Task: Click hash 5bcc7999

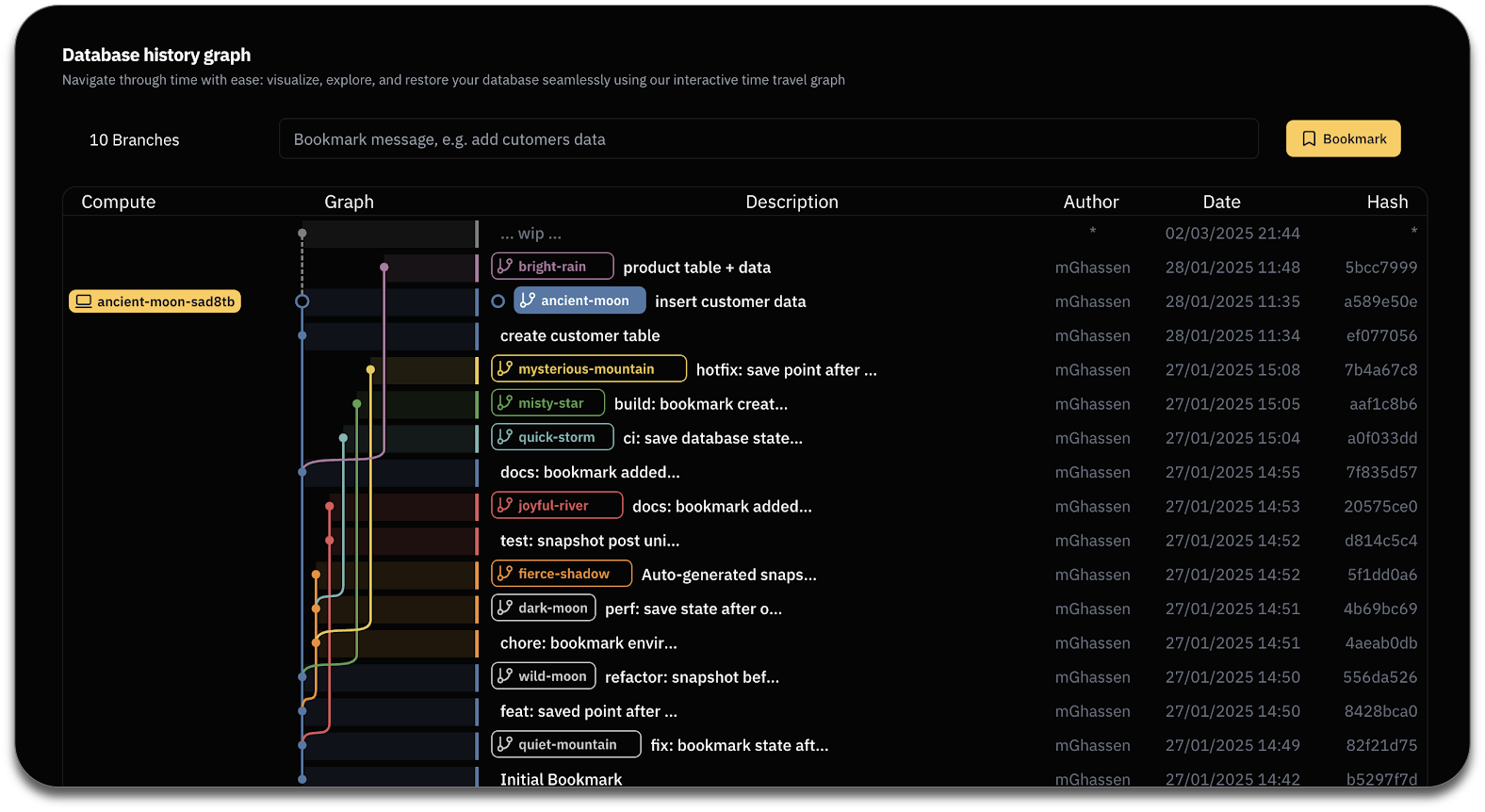Action: click(1381, 268)
